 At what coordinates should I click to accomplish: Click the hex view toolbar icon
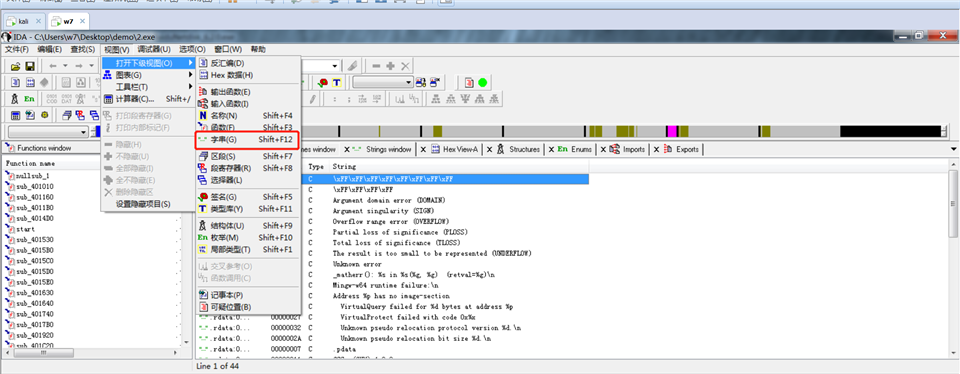(30, 83)
